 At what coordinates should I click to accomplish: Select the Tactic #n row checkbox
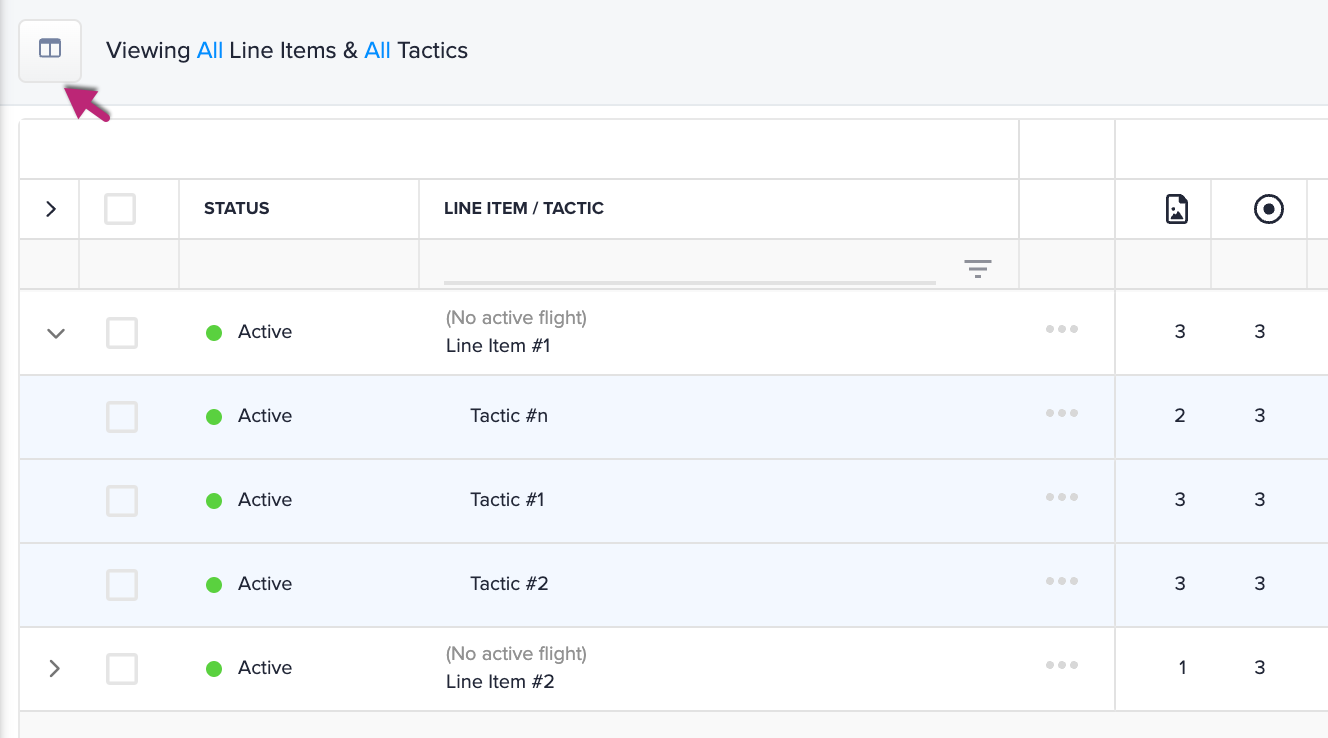click(122, 417)
